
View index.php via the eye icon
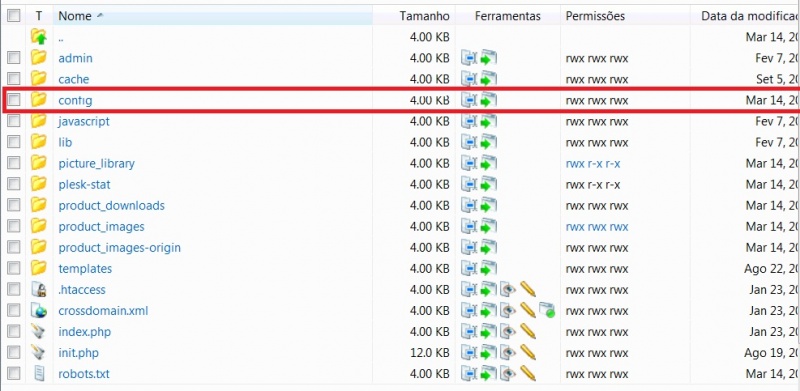pyautogui.click(x=508, y=332)
